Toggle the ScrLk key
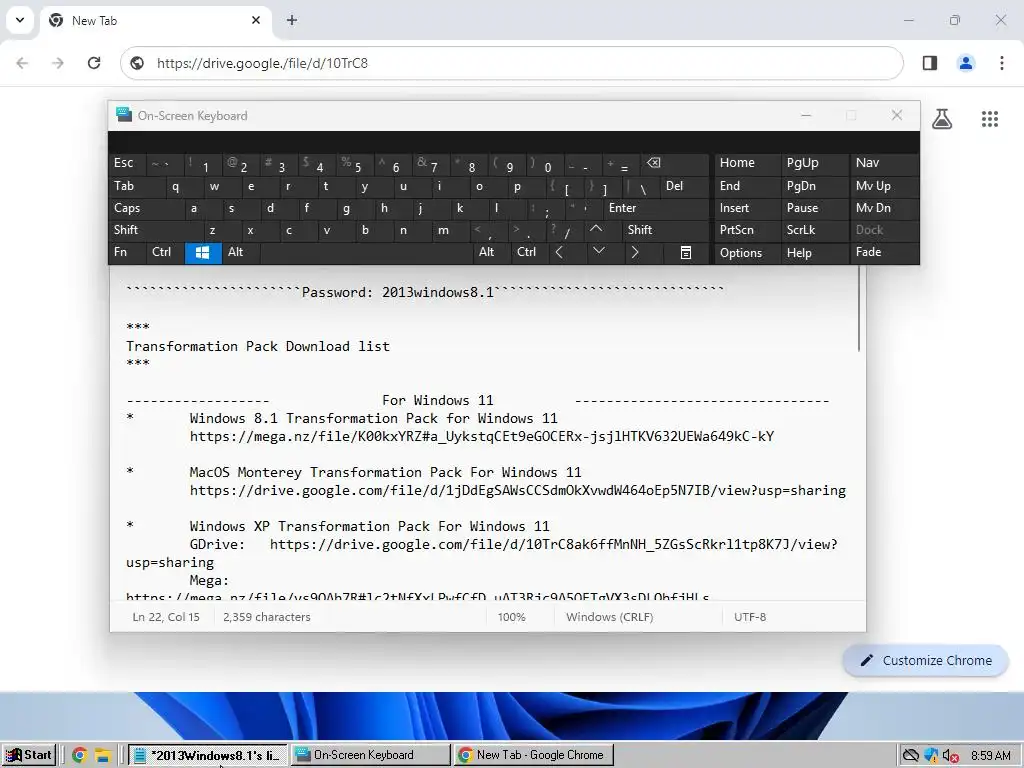Screen dimensions: 1024x768 (814, 230)
